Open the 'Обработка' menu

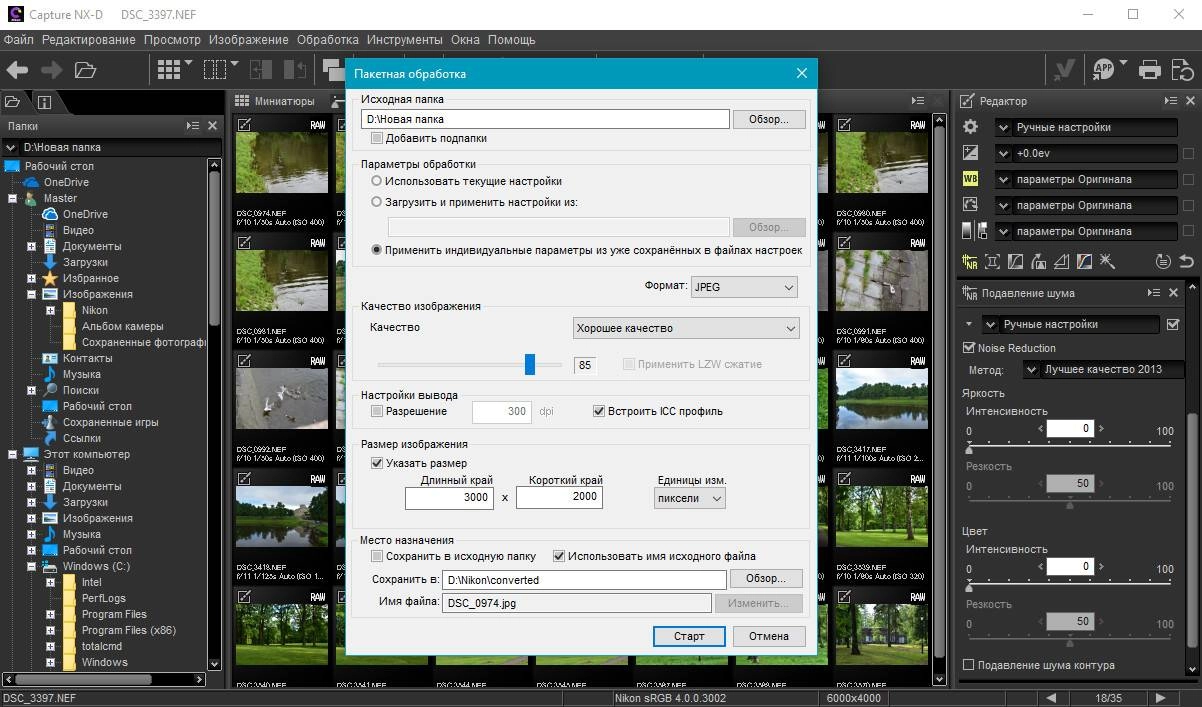tap(327, 40)
